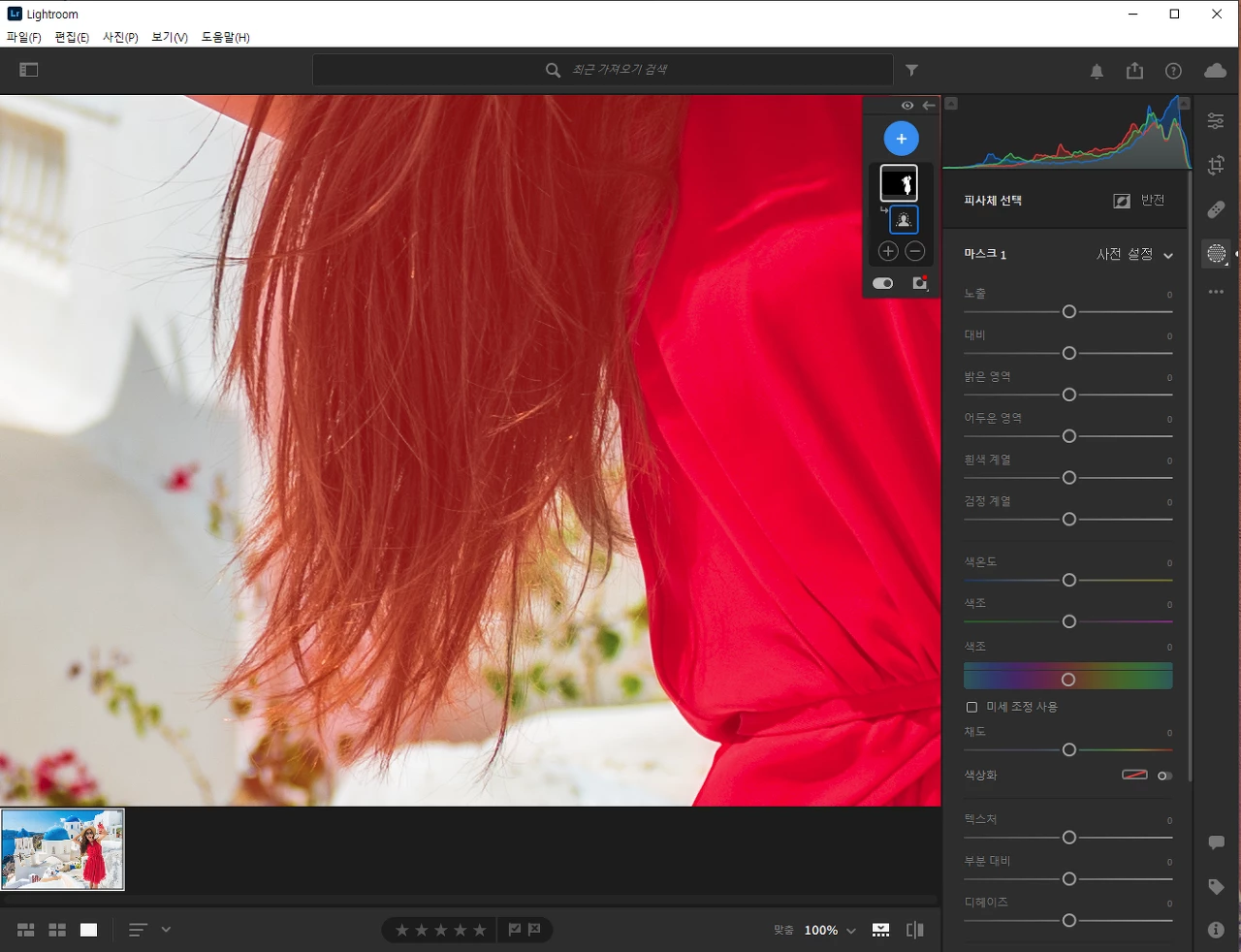Select the Santorini photo thumbnail in filmstrip
Screen dimensions: 1241x952
pos(63,849)
